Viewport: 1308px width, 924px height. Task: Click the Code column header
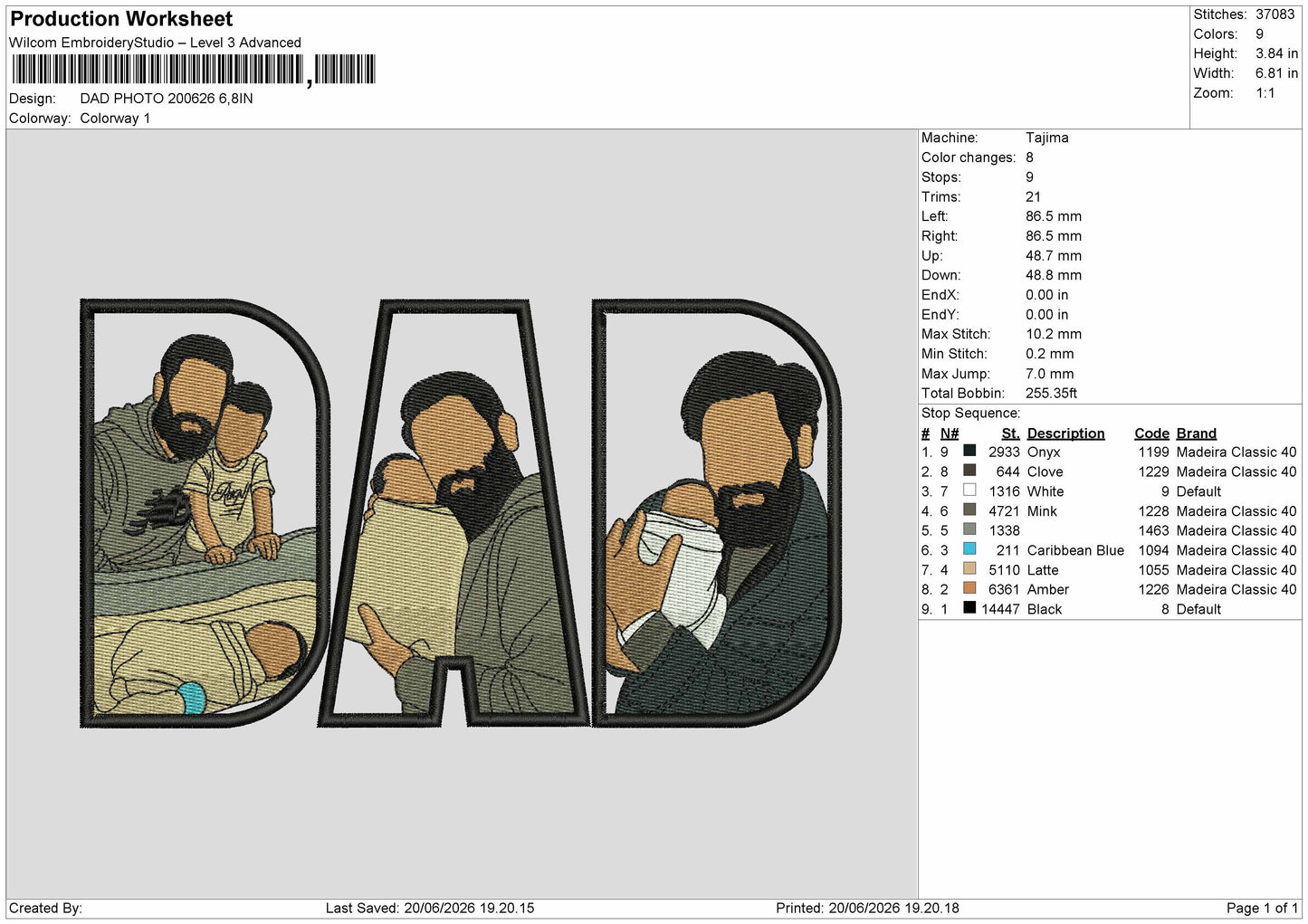tap(1151, 433)
